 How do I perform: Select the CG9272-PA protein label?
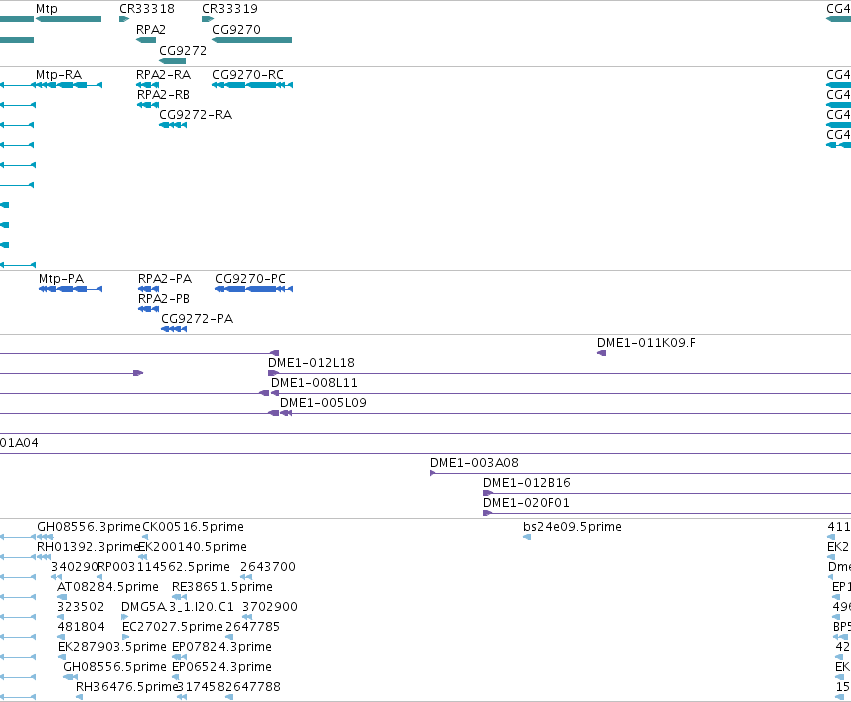pos(197,319)
